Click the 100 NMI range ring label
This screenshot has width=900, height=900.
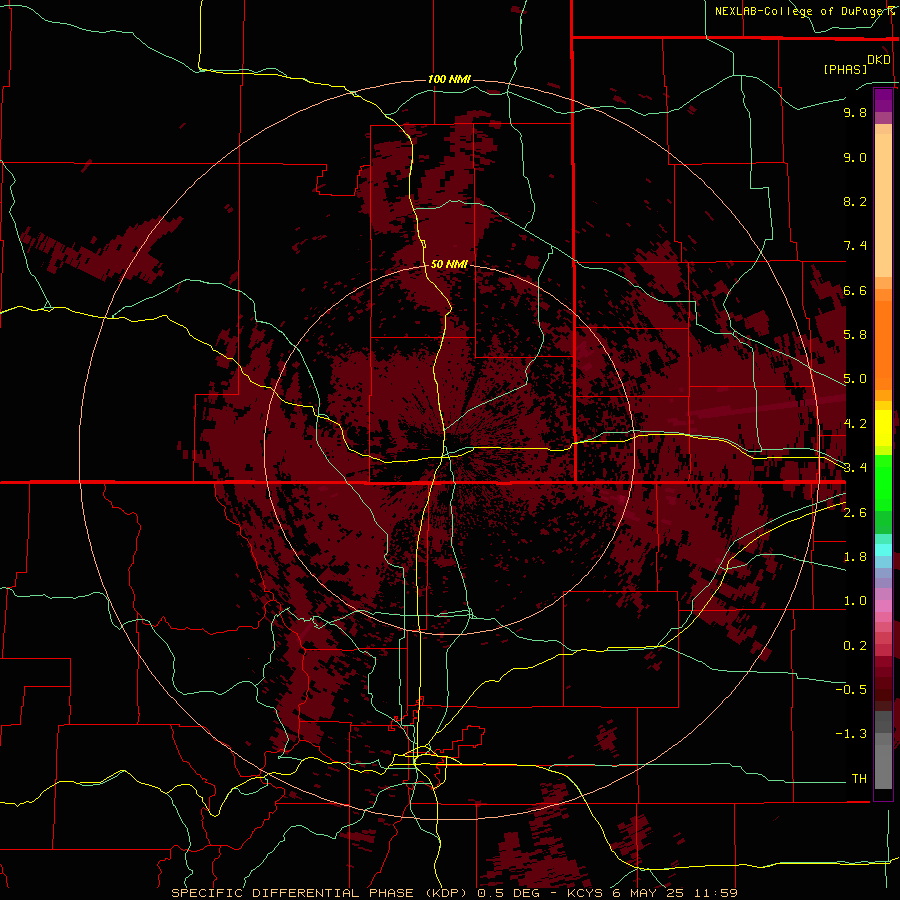pos(449,79)
